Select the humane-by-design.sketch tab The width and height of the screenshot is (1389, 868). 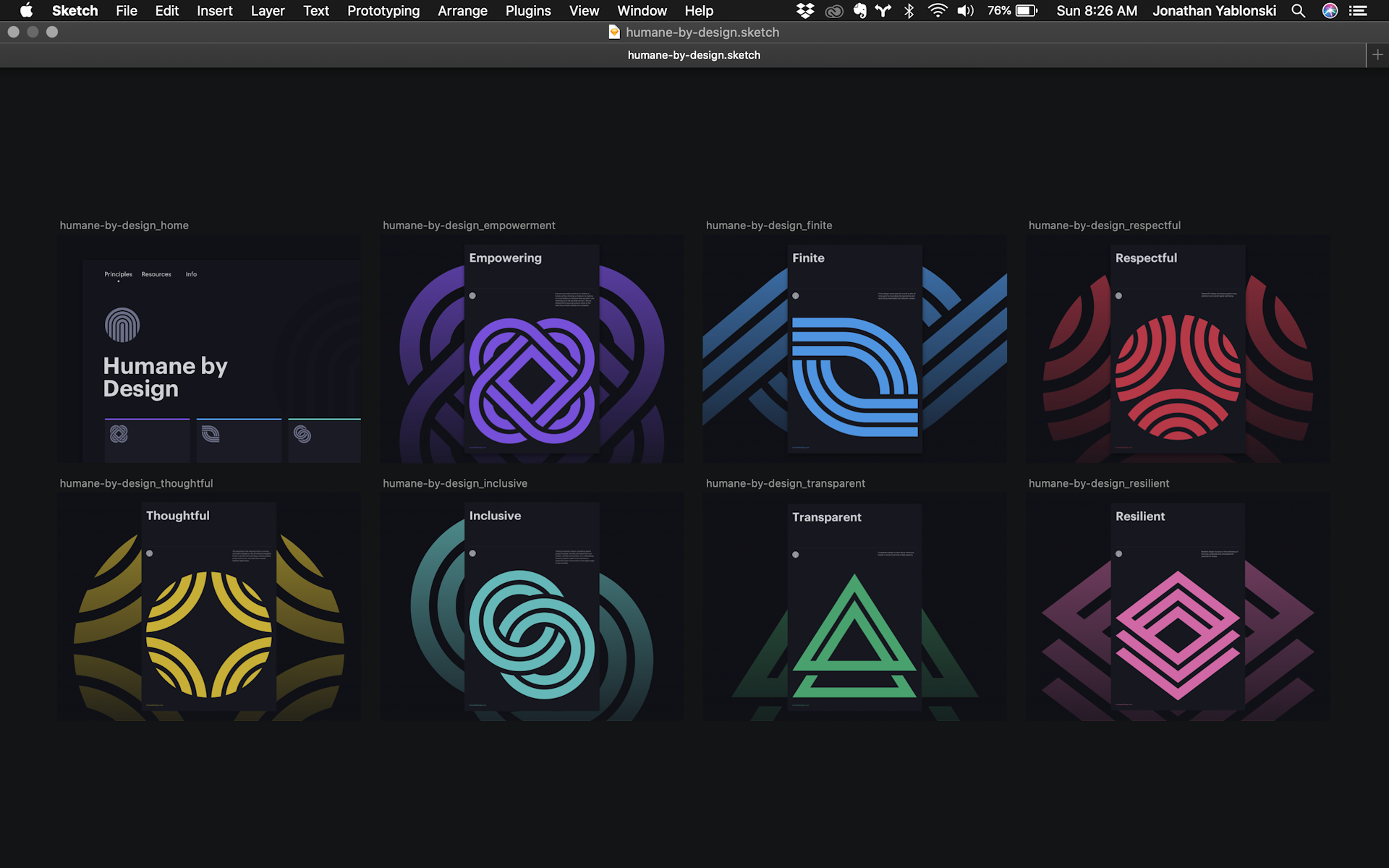pos(694,55)
